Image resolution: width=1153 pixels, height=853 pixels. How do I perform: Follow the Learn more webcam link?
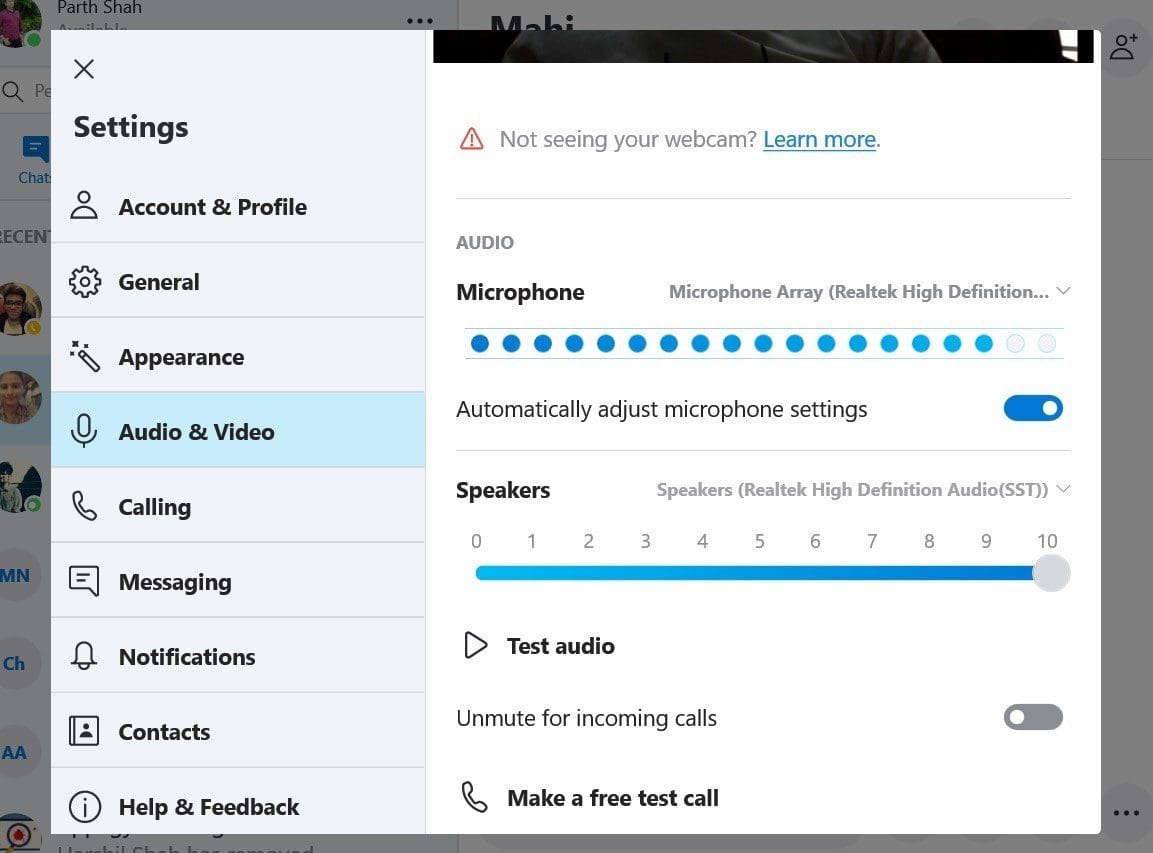(819, 139)
